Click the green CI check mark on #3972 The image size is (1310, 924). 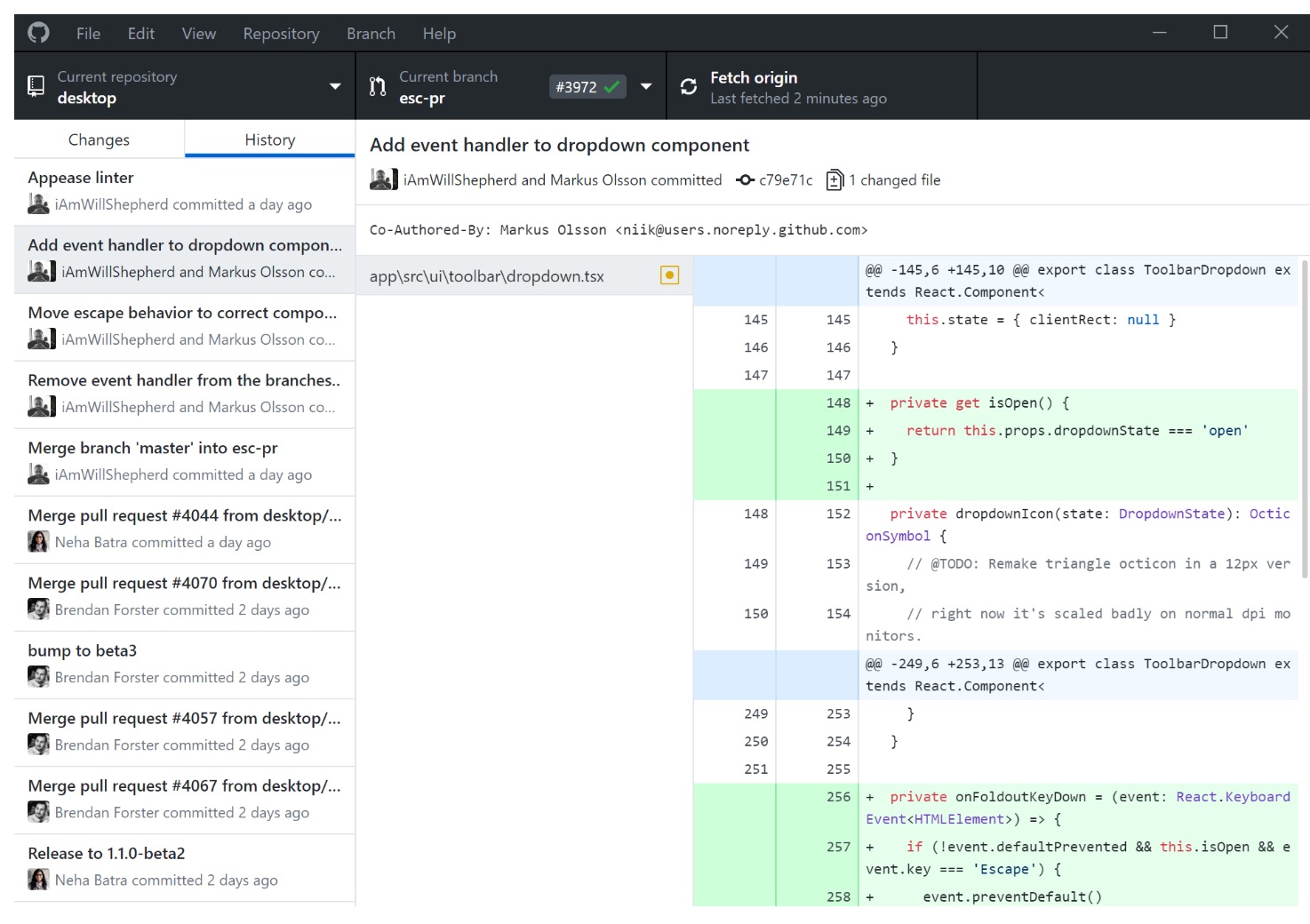pos(611,86)
